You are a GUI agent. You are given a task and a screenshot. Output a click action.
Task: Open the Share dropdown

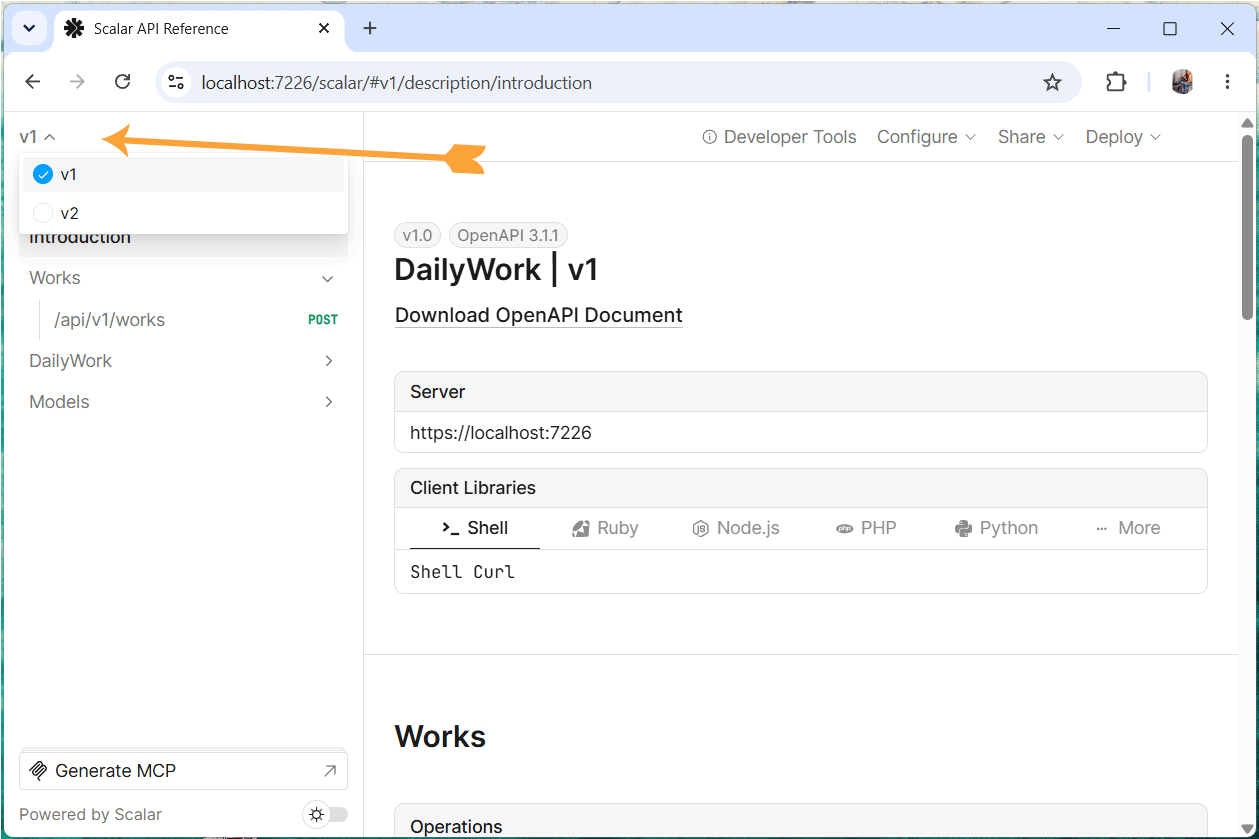tap(1031, 137)
